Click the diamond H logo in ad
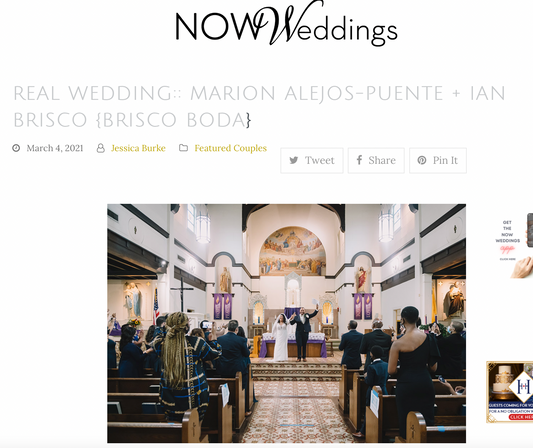 pos(522,387)
